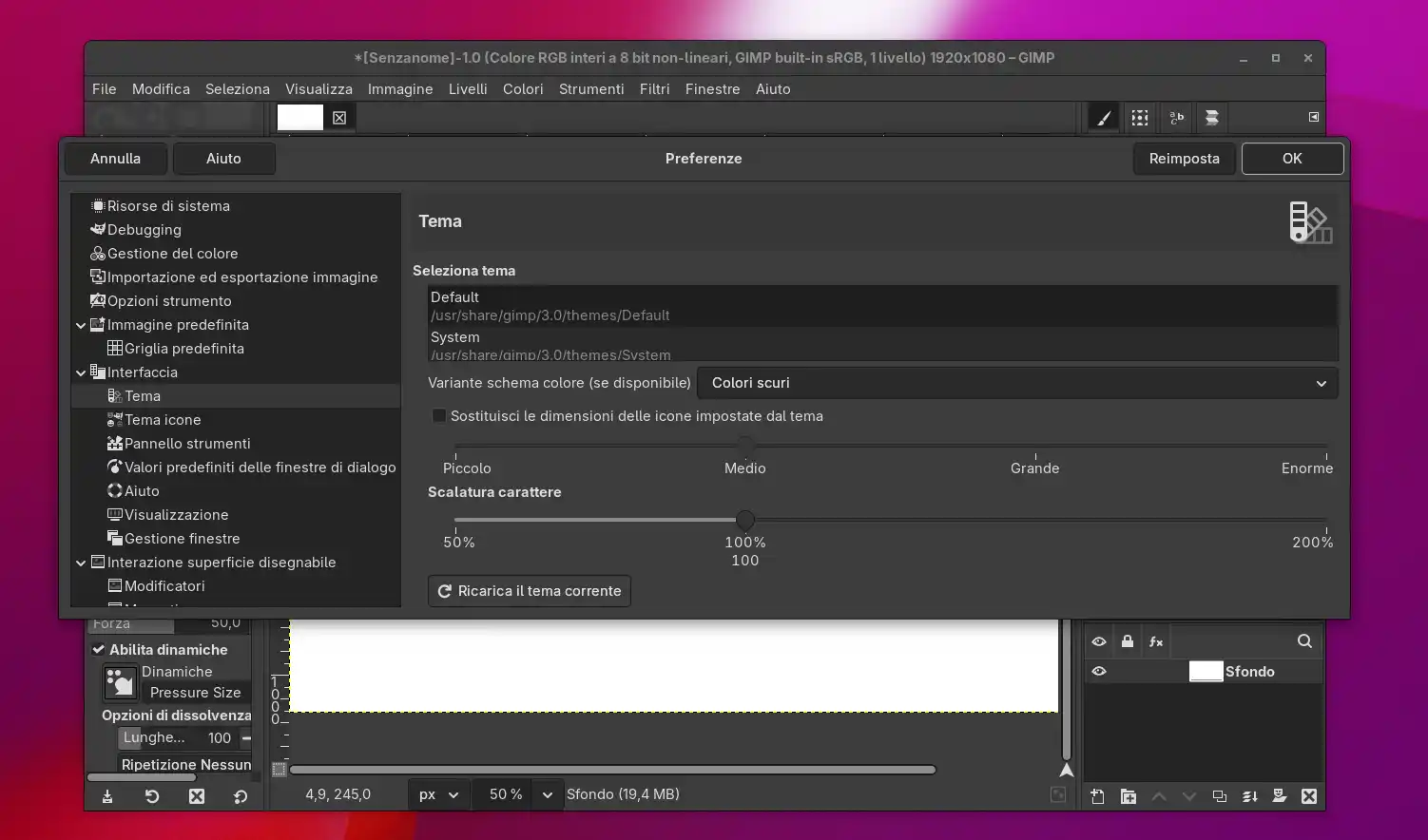
Task: Merge layers down icon
Action: (1250, 796)
